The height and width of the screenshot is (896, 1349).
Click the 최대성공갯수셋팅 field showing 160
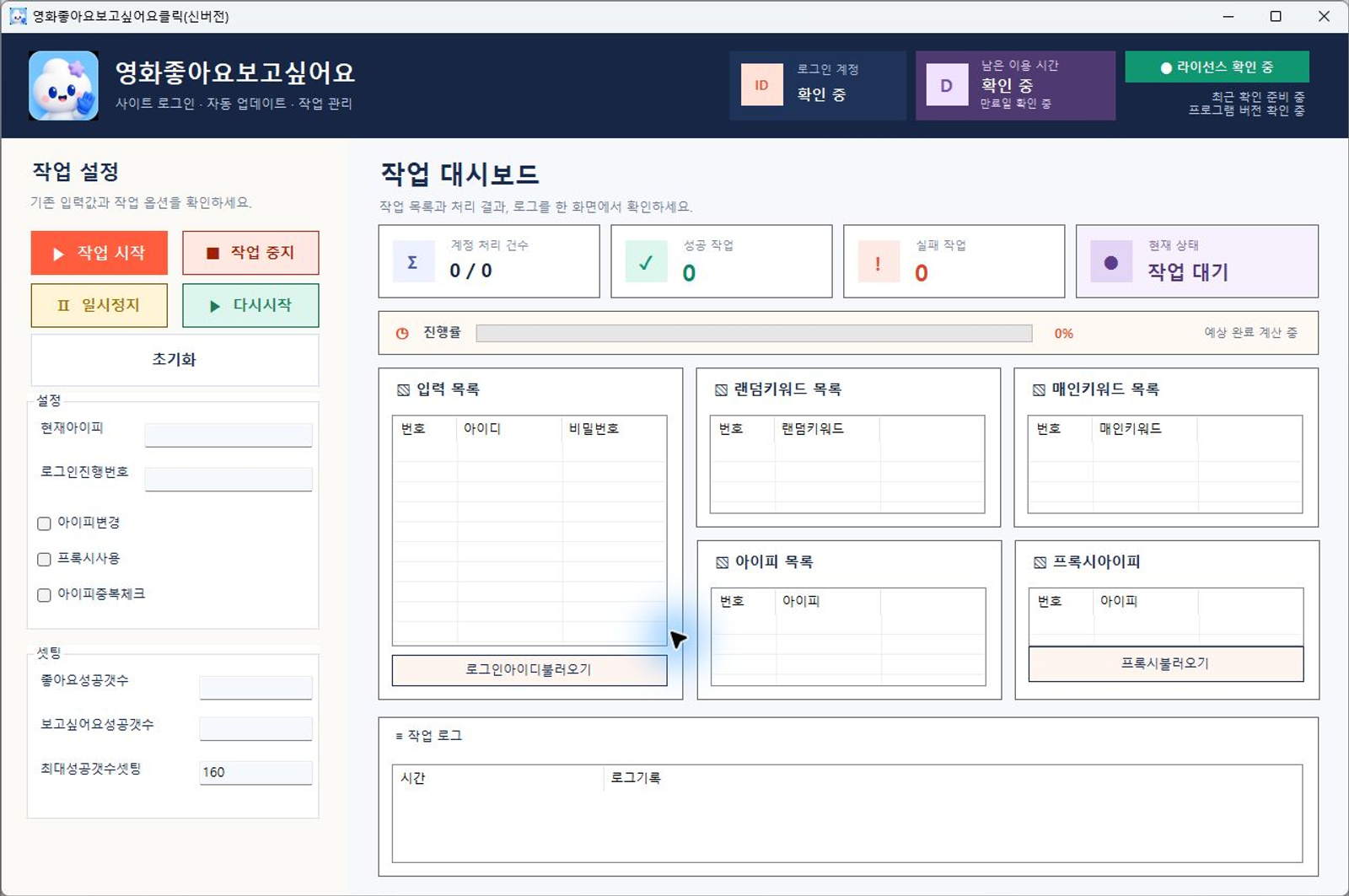tap(256, 772)
